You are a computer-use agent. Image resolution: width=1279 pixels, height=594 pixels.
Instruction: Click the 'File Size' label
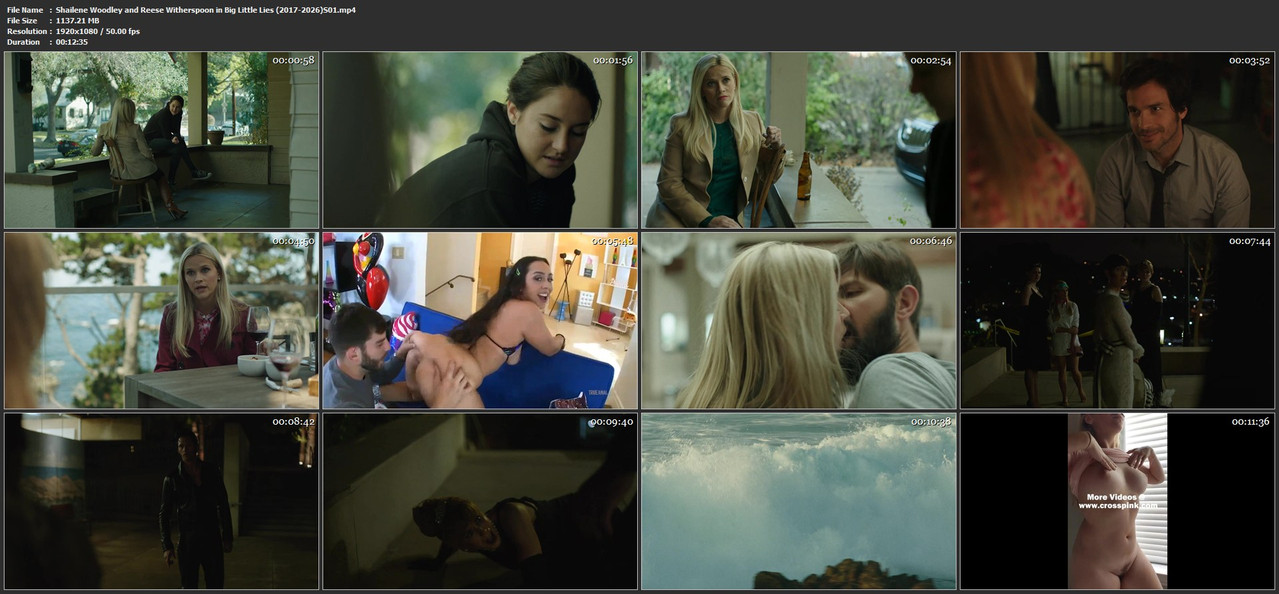coord(23,20)
